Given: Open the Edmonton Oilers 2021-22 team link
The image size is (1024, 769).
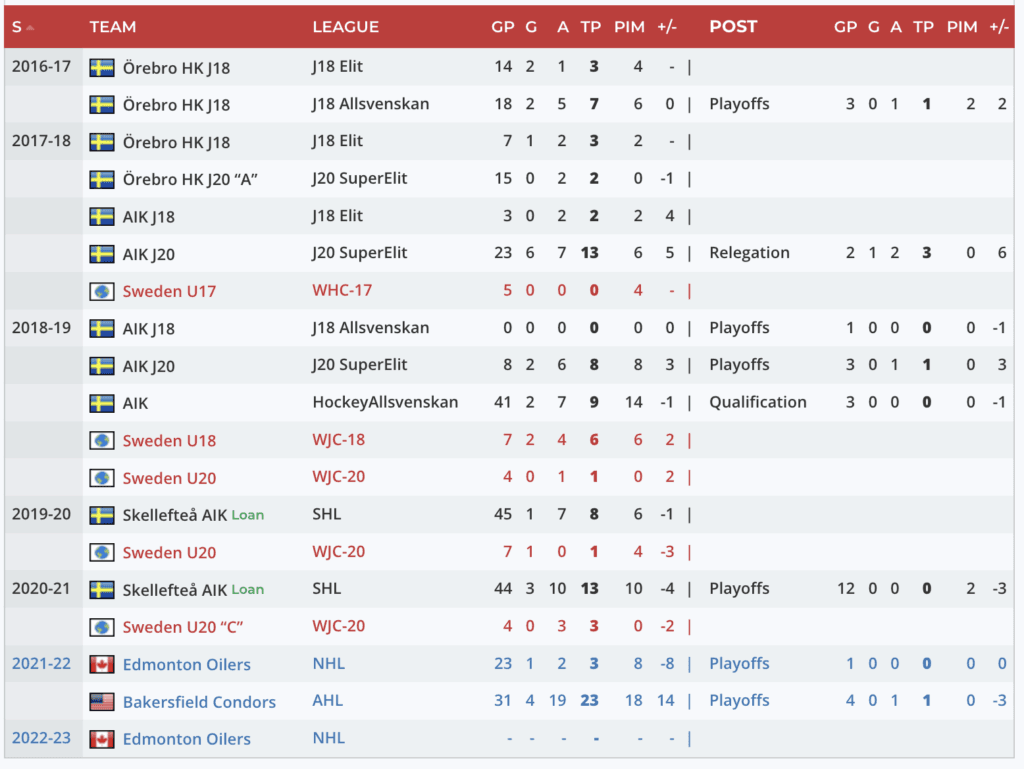Looking at the screenshot, I should (x=186, y=664).
